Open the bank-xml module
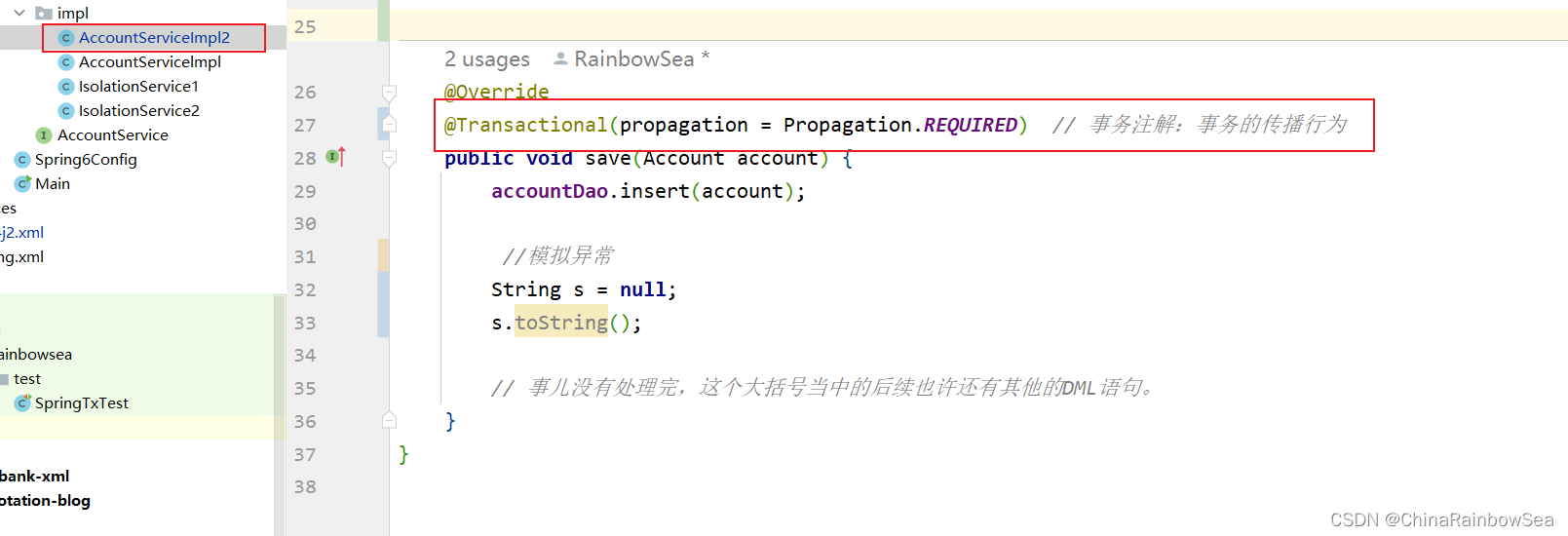Viewport: 1568px width, 536px height. 35,476
